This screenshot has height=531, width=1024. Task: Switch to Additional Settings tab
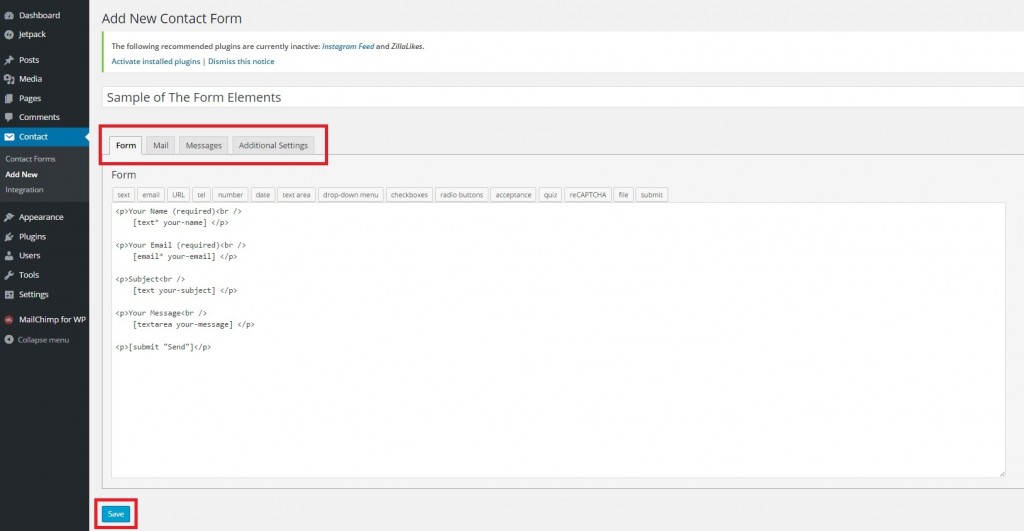[273, 146]
